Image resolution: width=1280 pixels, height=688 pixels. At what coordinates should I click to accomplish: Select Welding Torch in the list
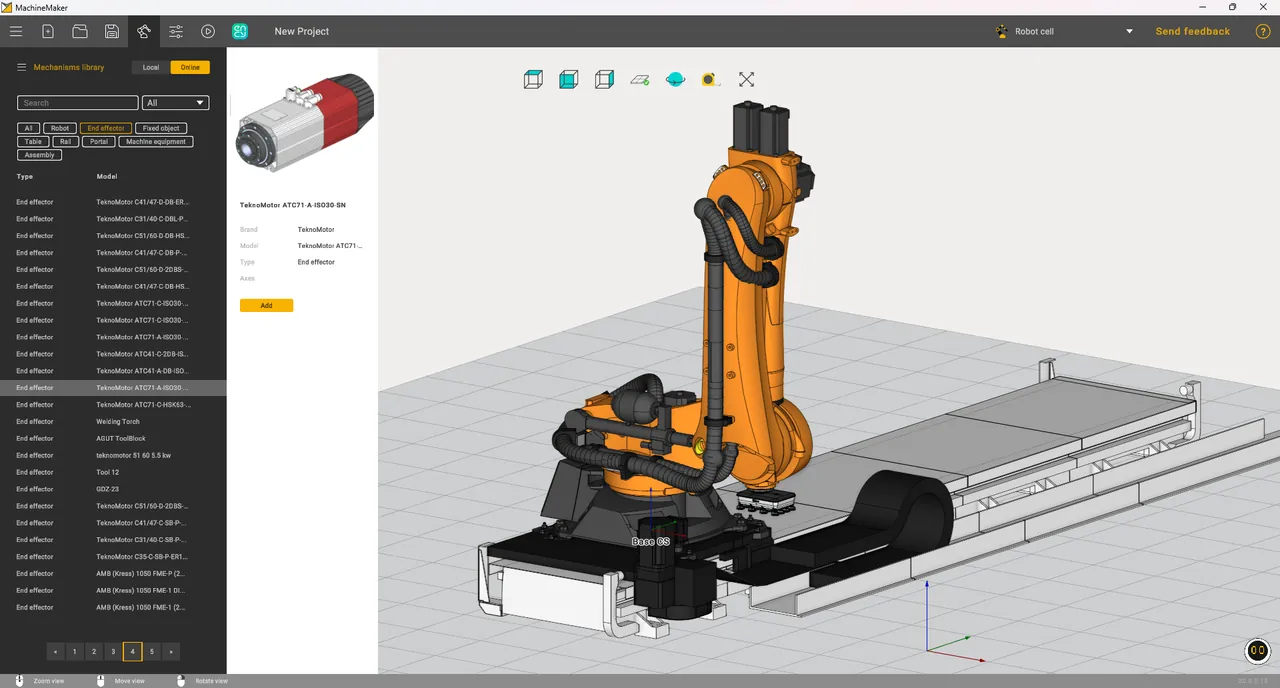tap(113, 421)
